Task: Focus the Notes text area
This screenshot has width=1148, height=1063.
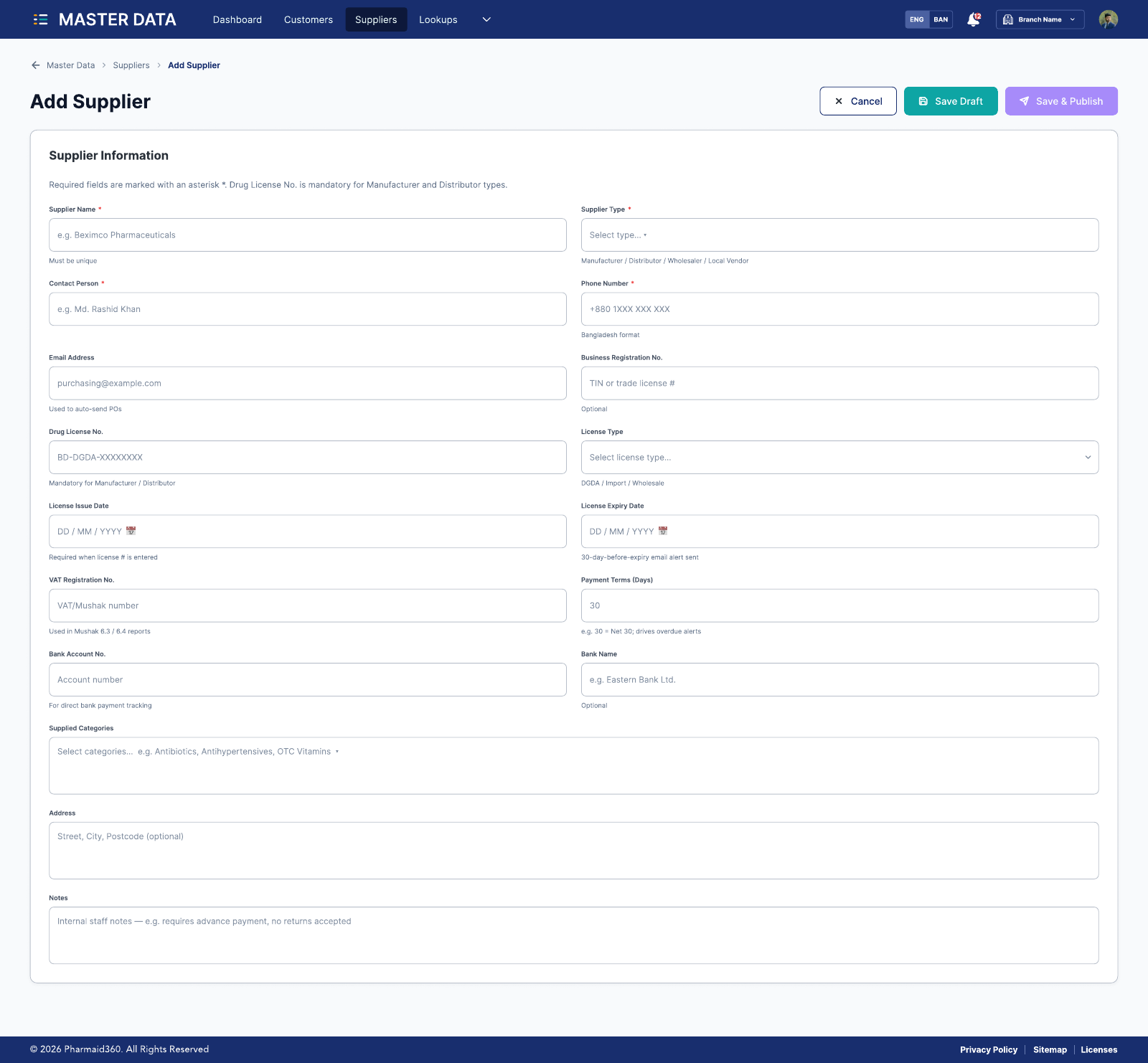Action: (573, 935)
